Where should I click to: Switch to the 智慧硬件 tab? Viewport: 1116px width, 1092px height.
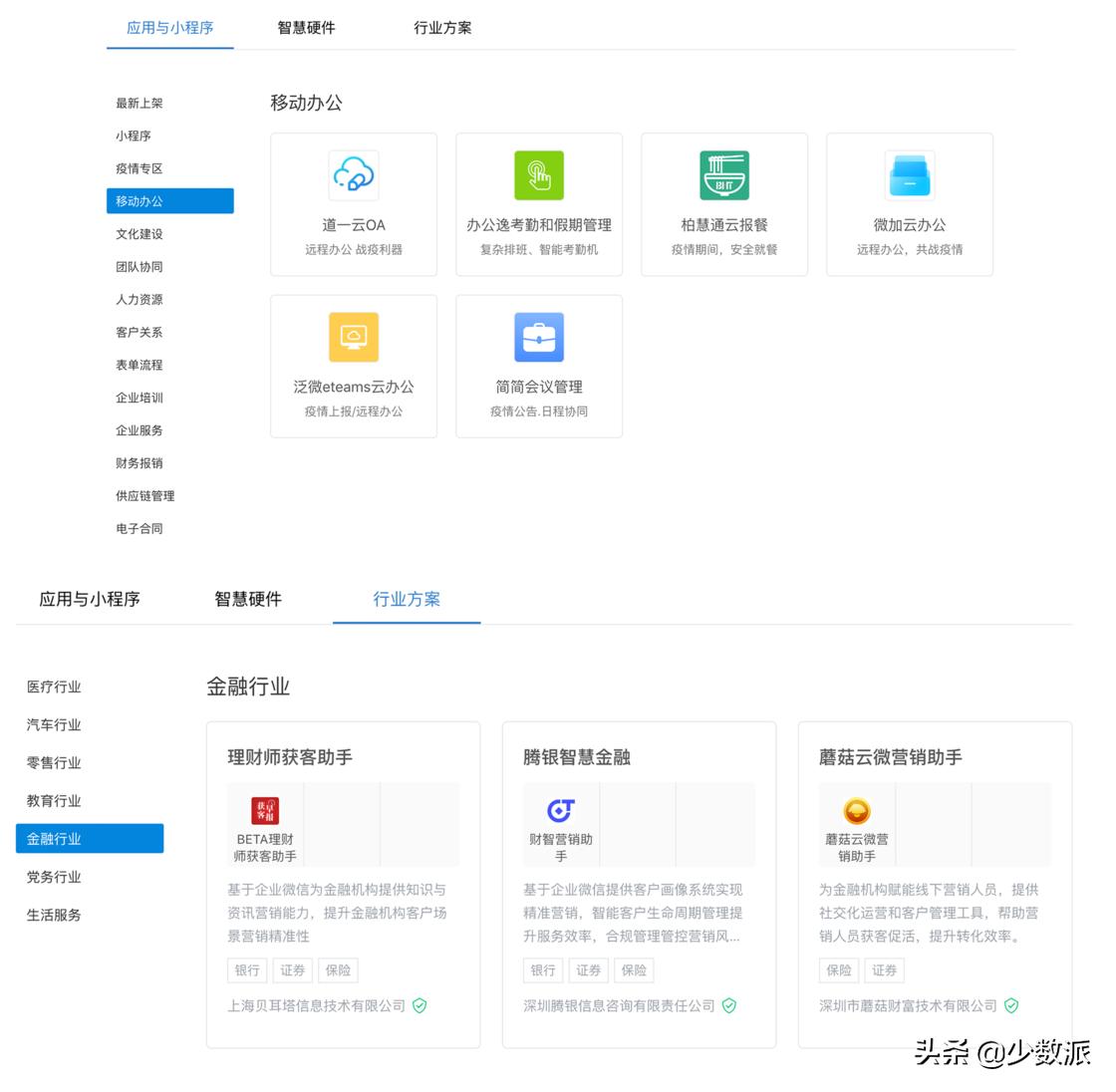[306, 28]
